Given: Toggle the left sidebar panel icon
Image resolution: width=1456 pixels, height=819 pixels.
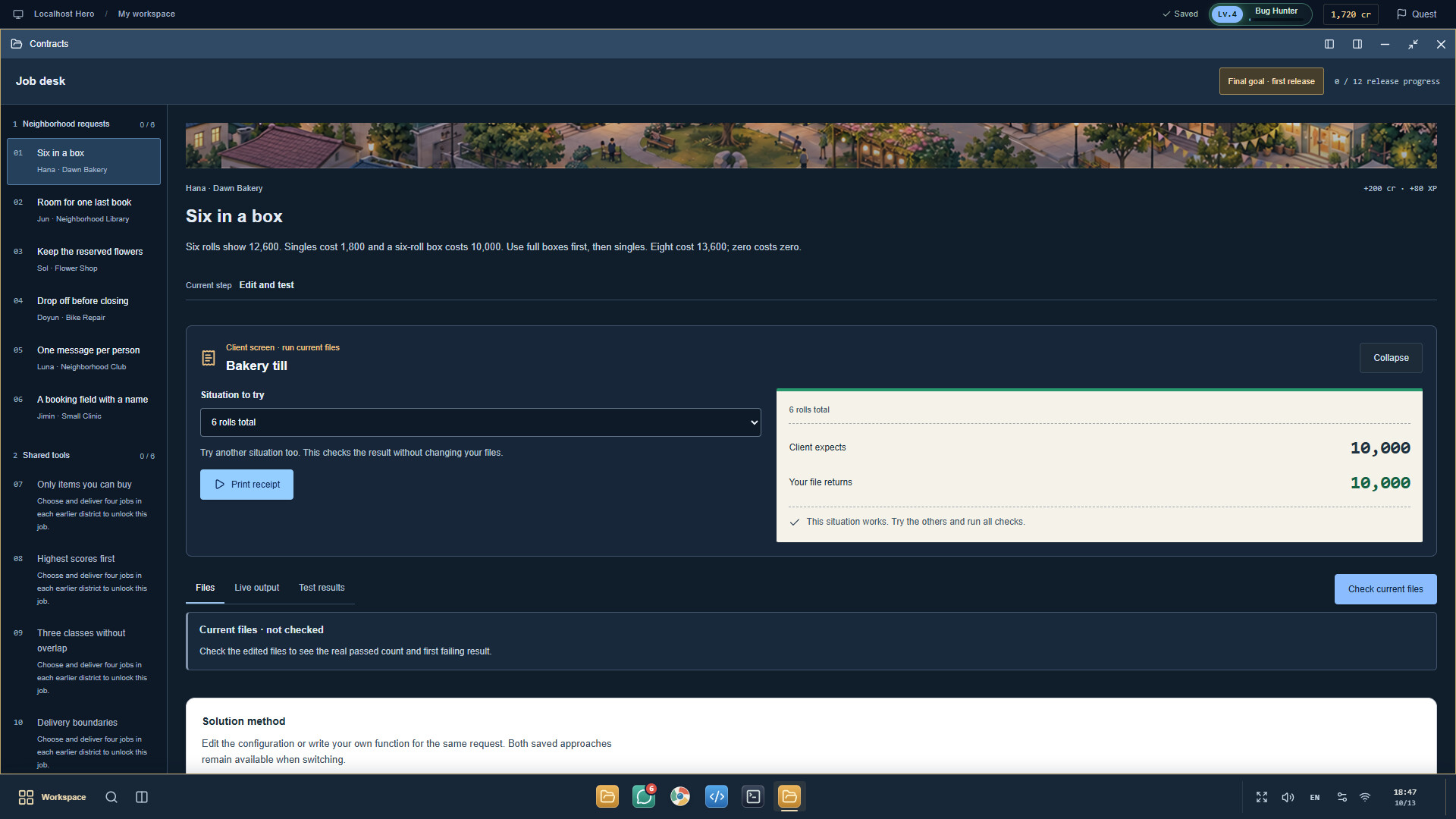Looking at the screenshot, I should (1329, 44).
